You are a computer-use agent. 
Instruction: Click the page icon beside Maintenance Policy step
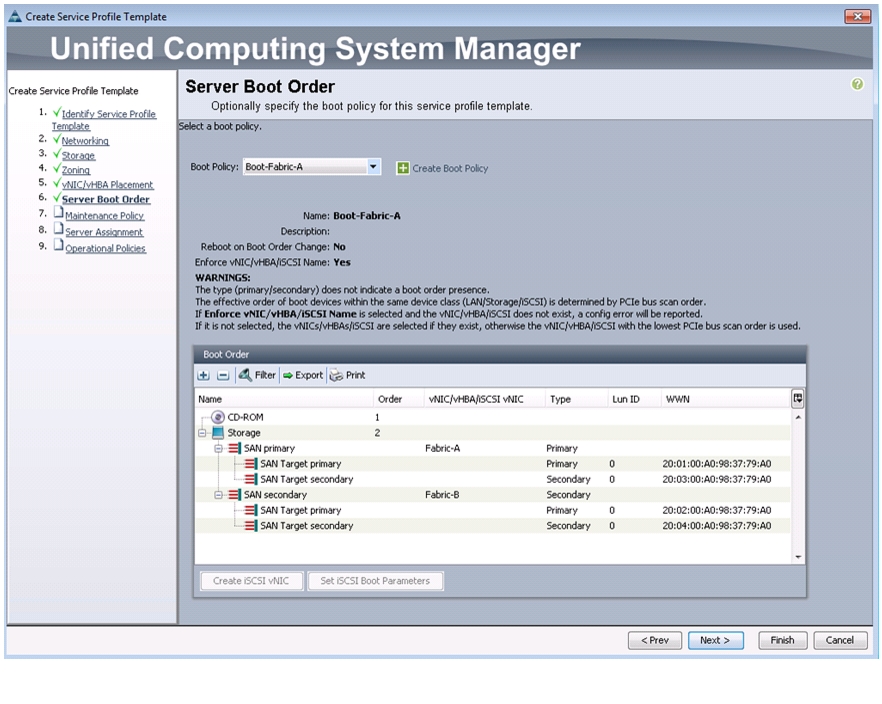[58, 213]
